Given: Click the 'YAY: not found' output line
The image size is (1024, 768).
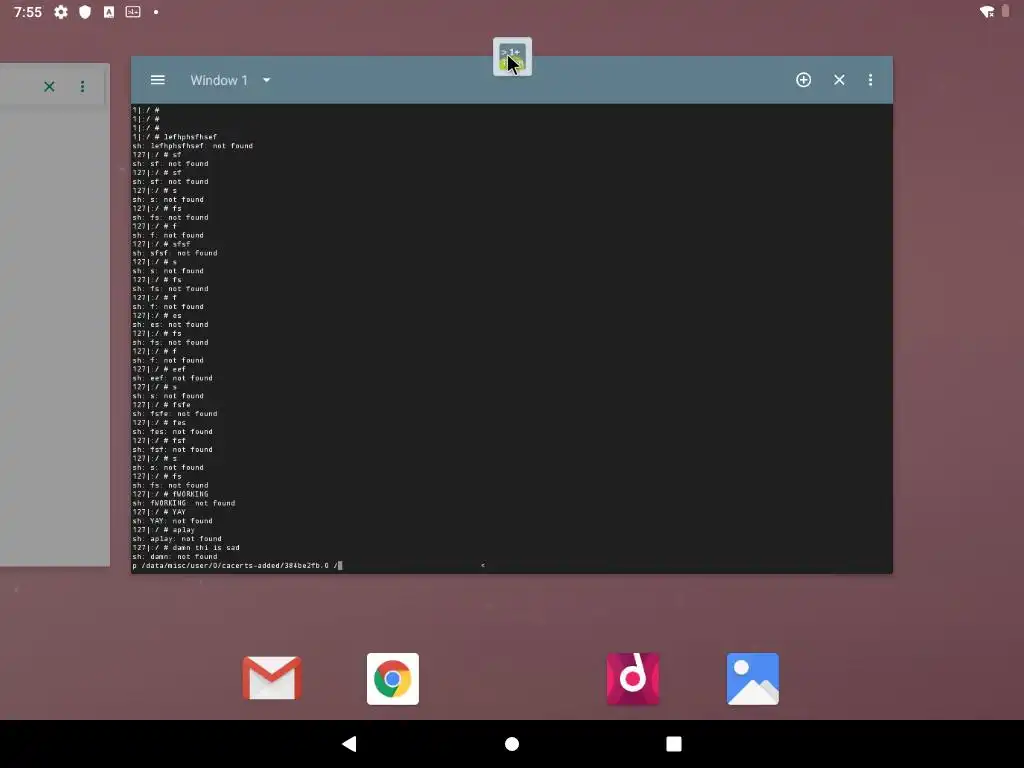Looking at the screenshot, I should tap(172, 521).
